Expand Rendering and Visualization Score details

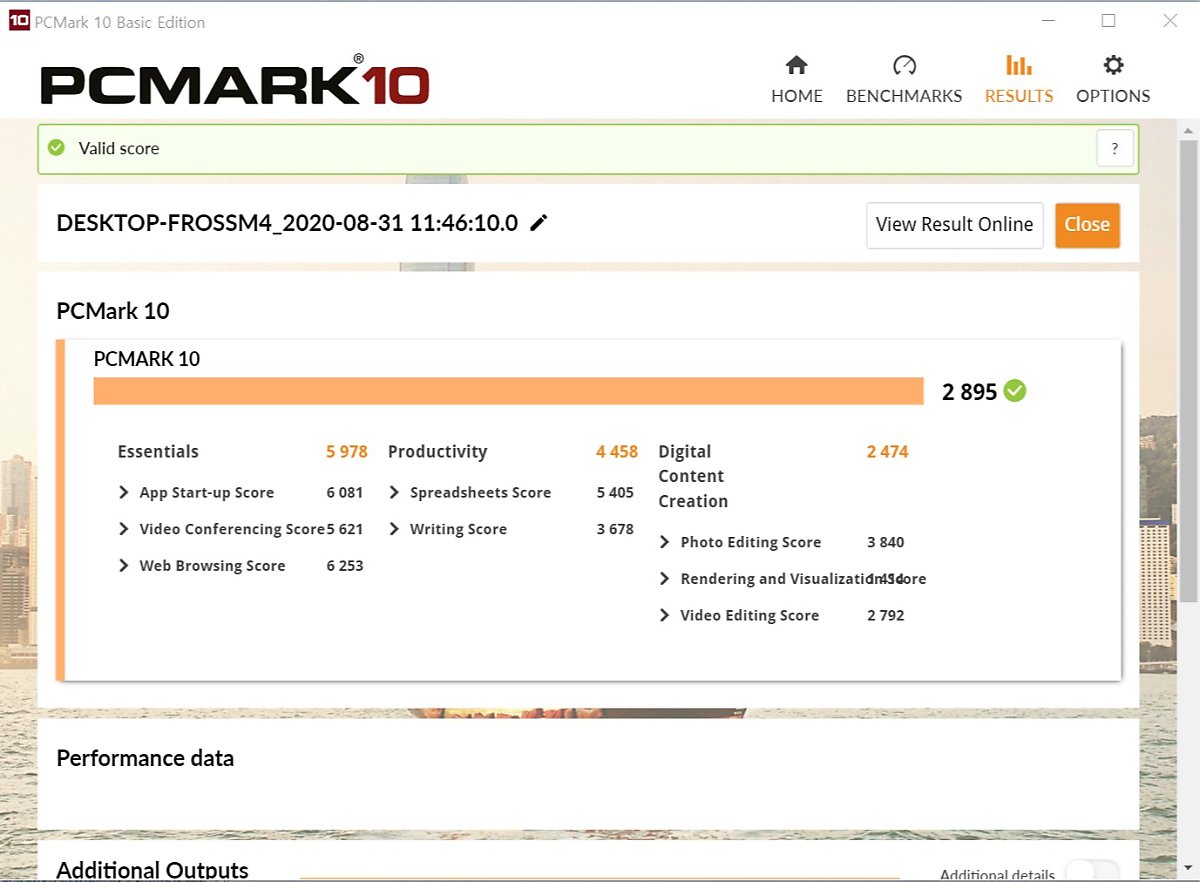[665, 579]
